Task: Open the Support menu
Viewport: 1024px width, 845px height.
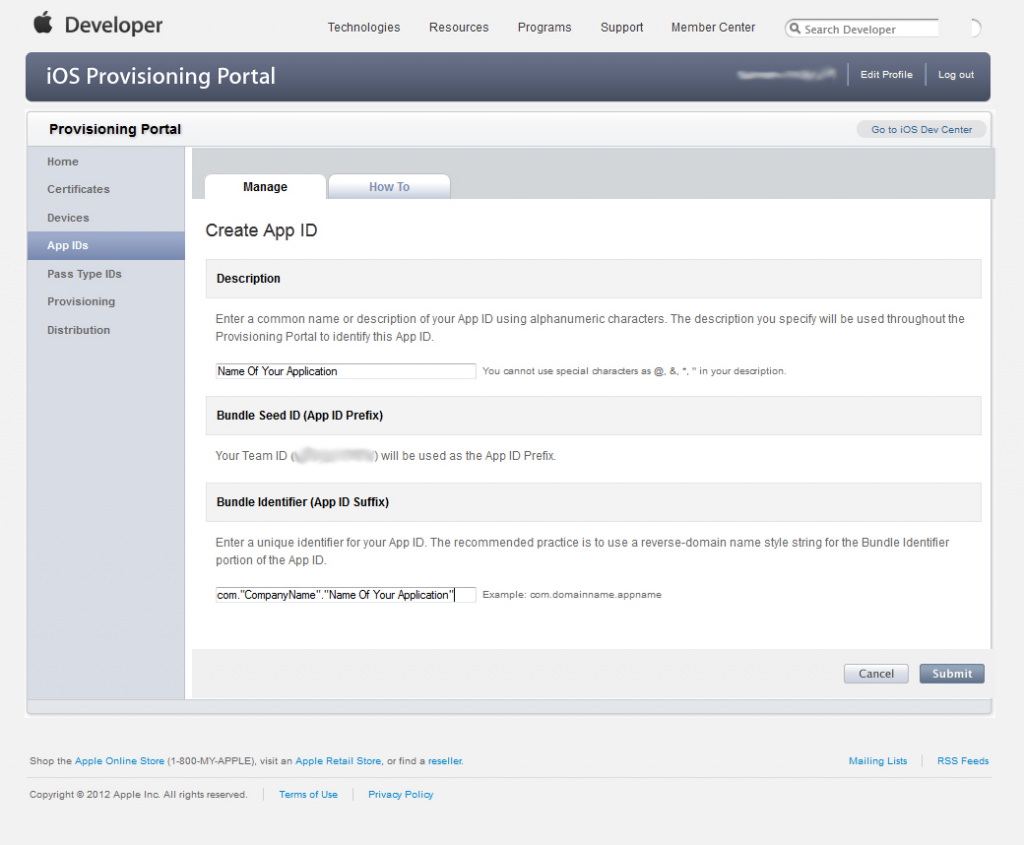Action: [622, 27]
